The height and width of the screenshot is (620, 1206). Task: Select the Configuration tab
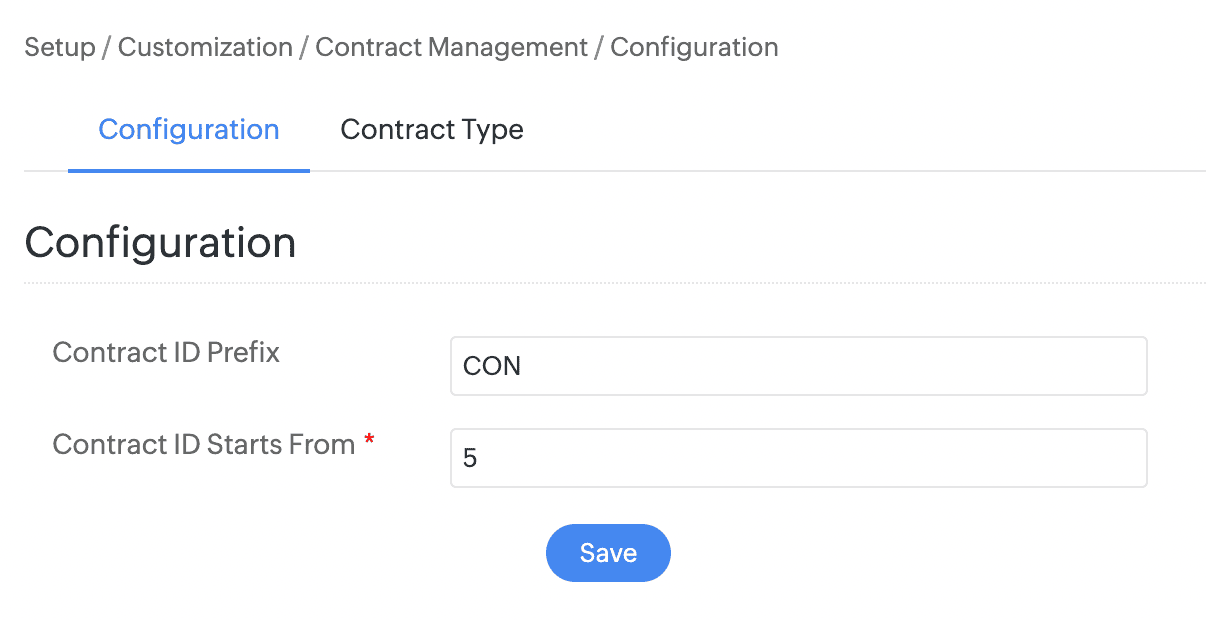click(x=189, y=130)
